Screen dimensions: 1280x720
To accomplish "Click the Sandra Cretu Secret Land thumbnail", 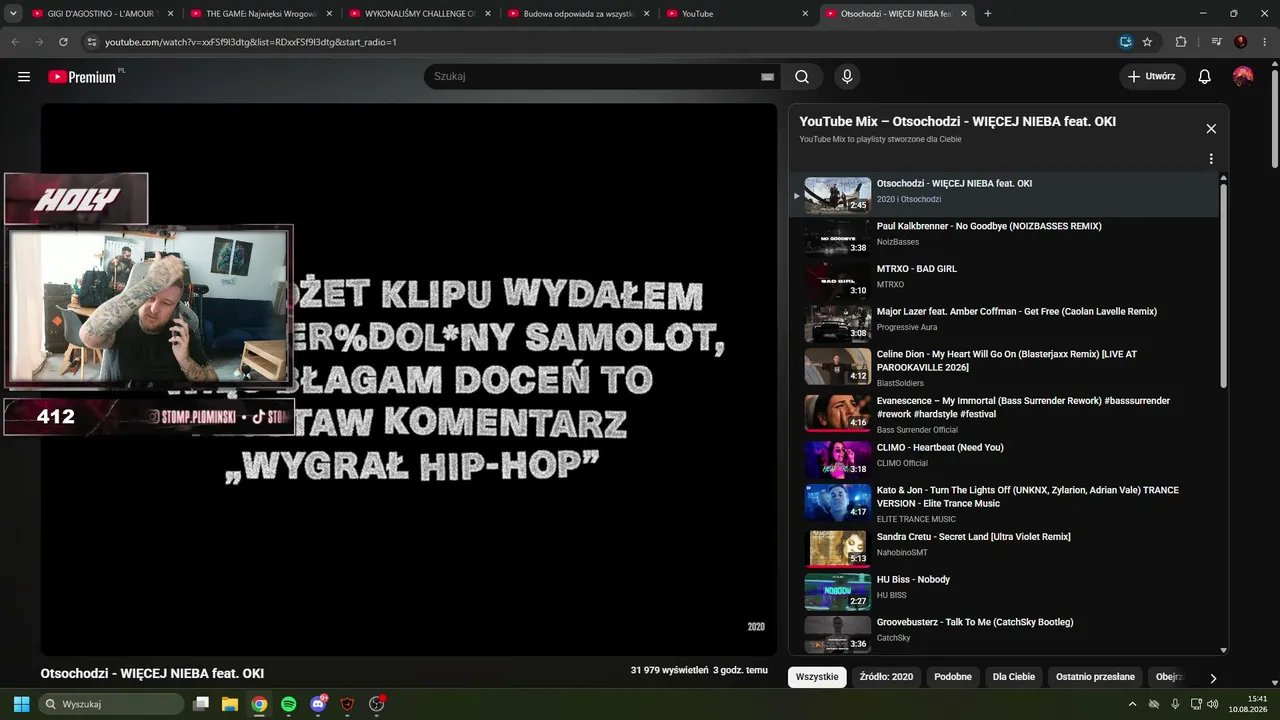I will pos(838,548).
